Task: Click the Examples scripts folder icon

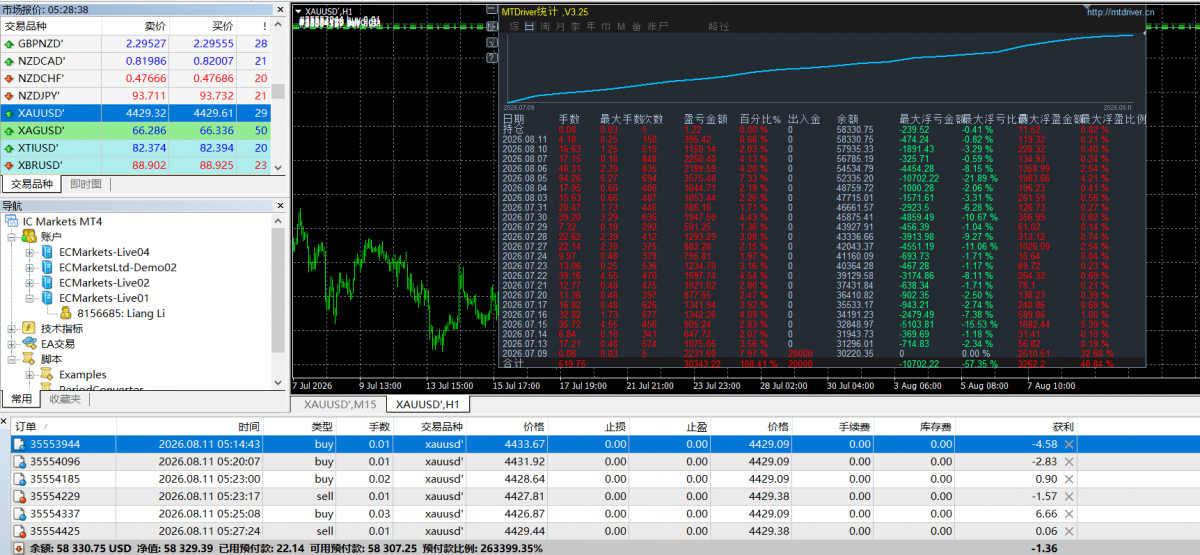Action: tap(47, 375)
